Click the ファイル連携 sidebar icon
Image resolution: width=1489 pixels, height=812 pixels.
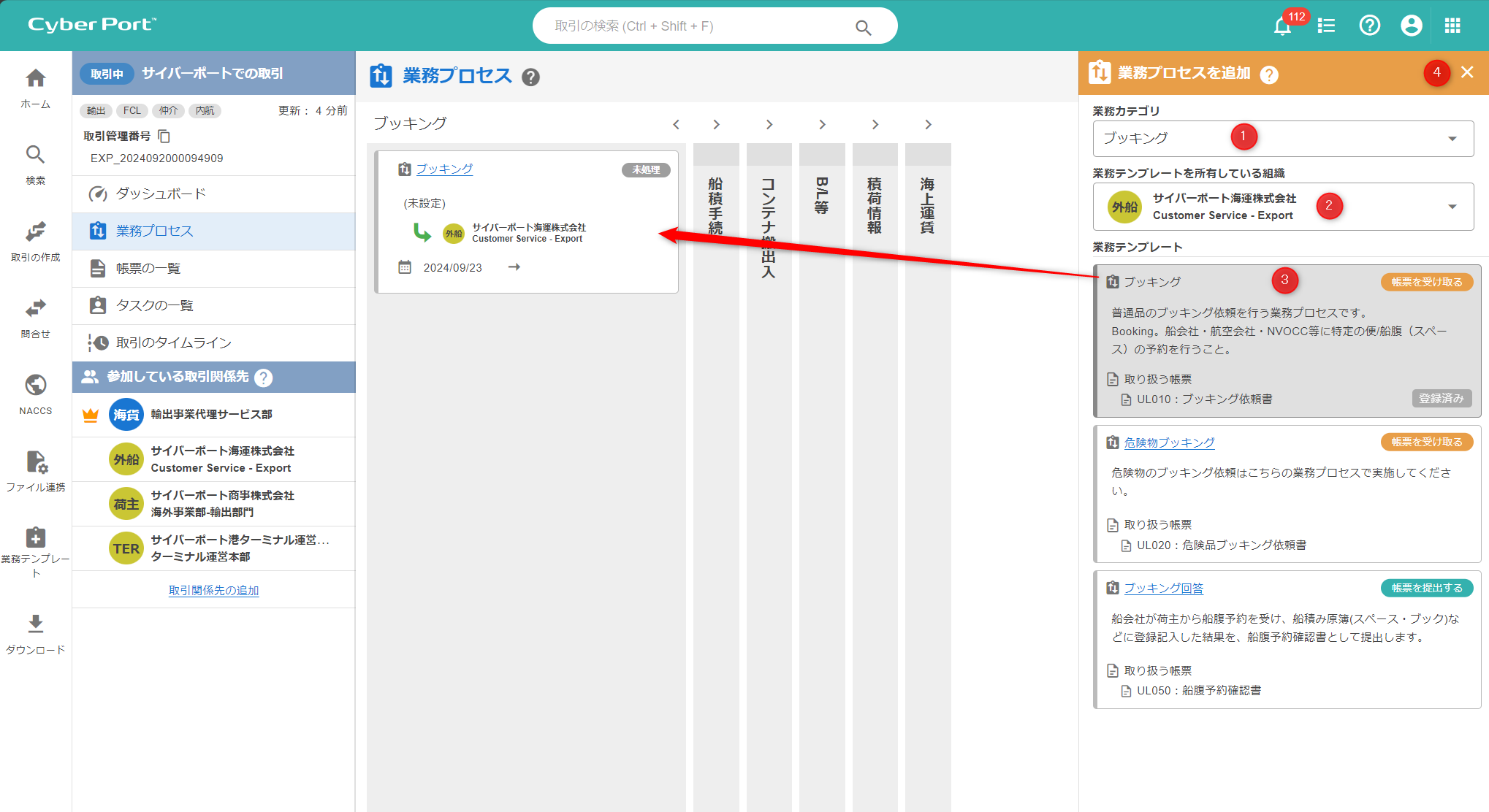[x=35, y=470]
